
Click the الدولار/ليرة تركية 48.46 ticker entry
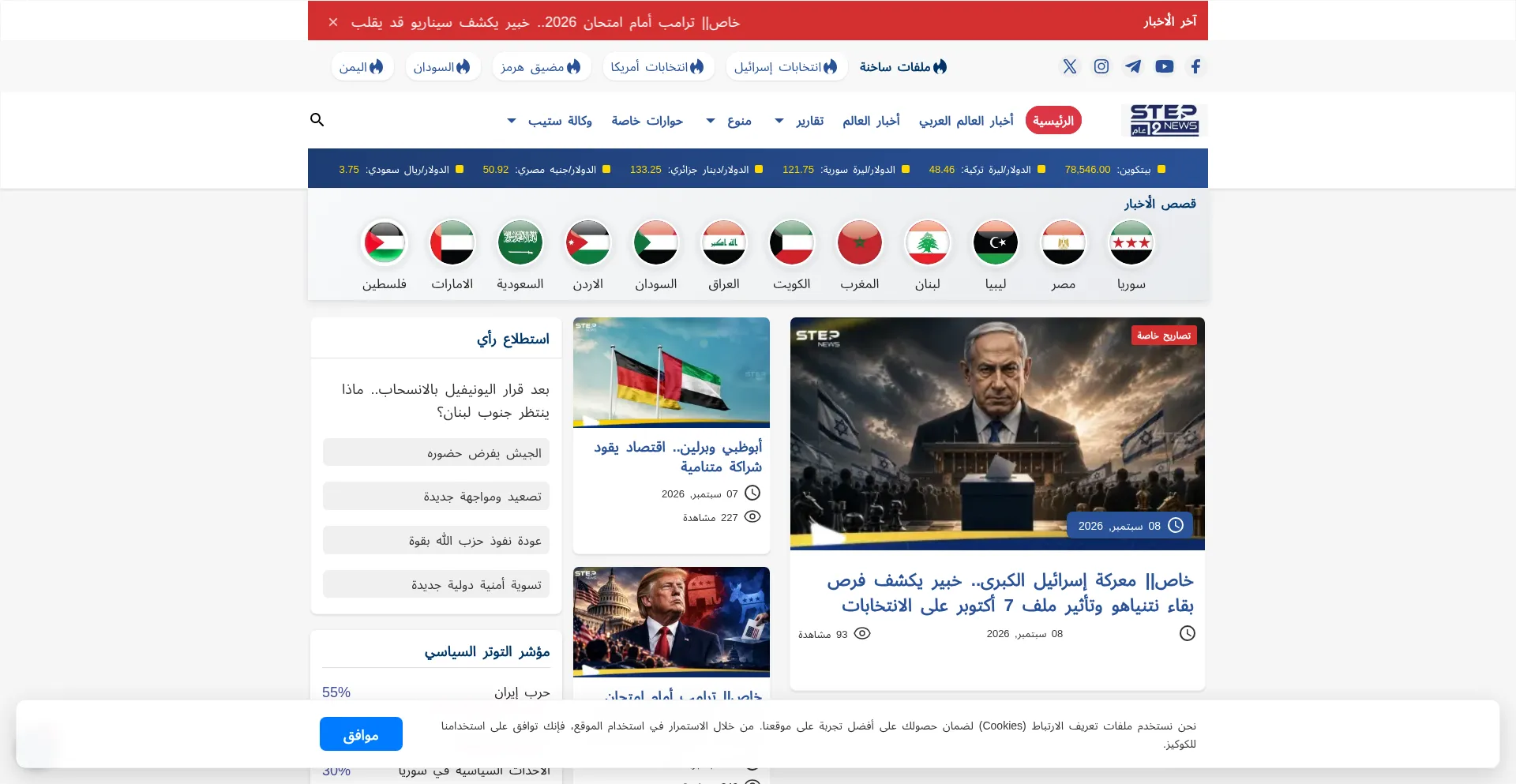(x=987, y=170)
